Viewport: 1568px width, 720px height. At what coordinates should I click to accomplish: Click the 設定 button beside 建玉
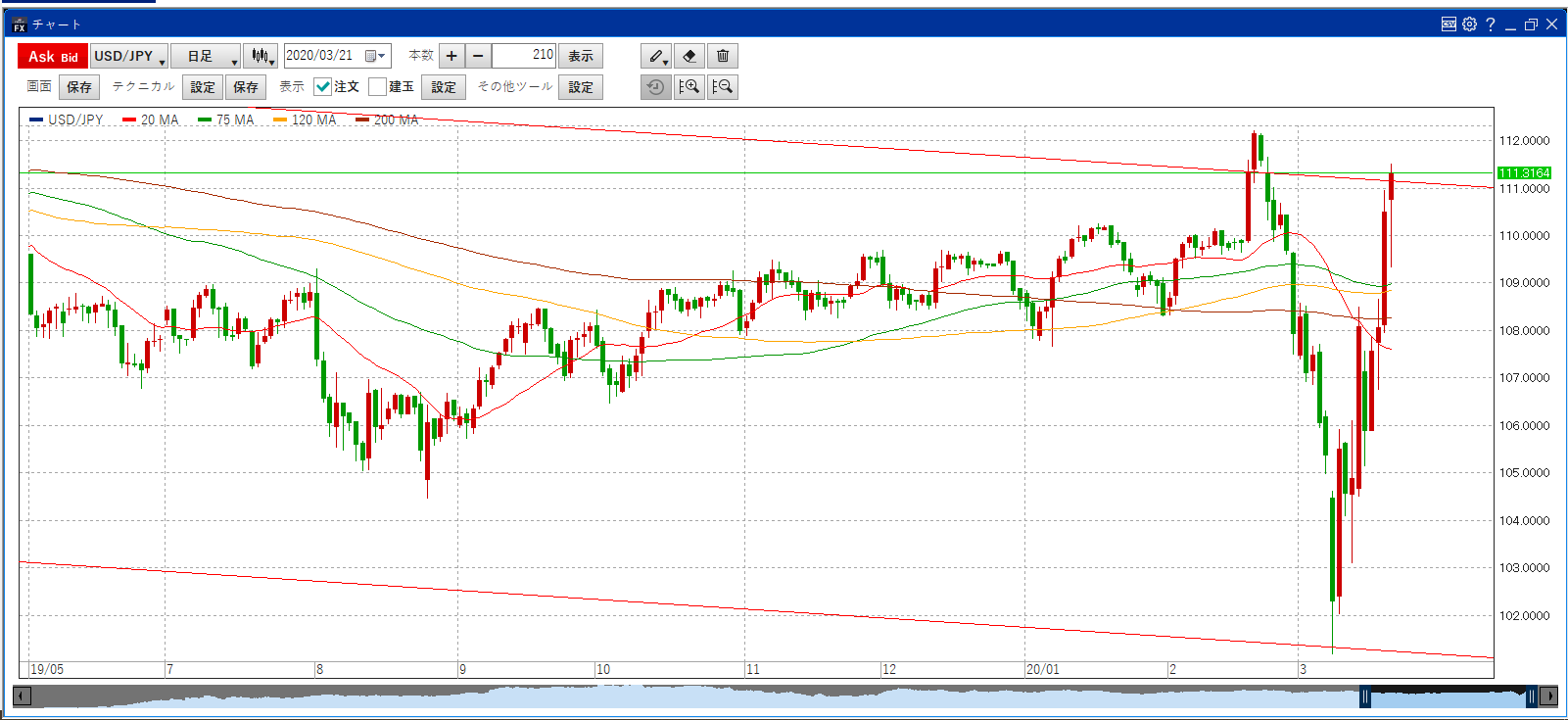pos(444,87)
